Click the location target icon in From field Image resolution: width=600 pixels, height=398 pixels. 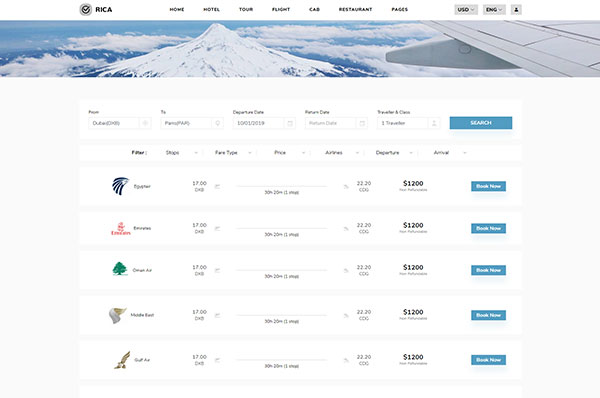point(145,123)
